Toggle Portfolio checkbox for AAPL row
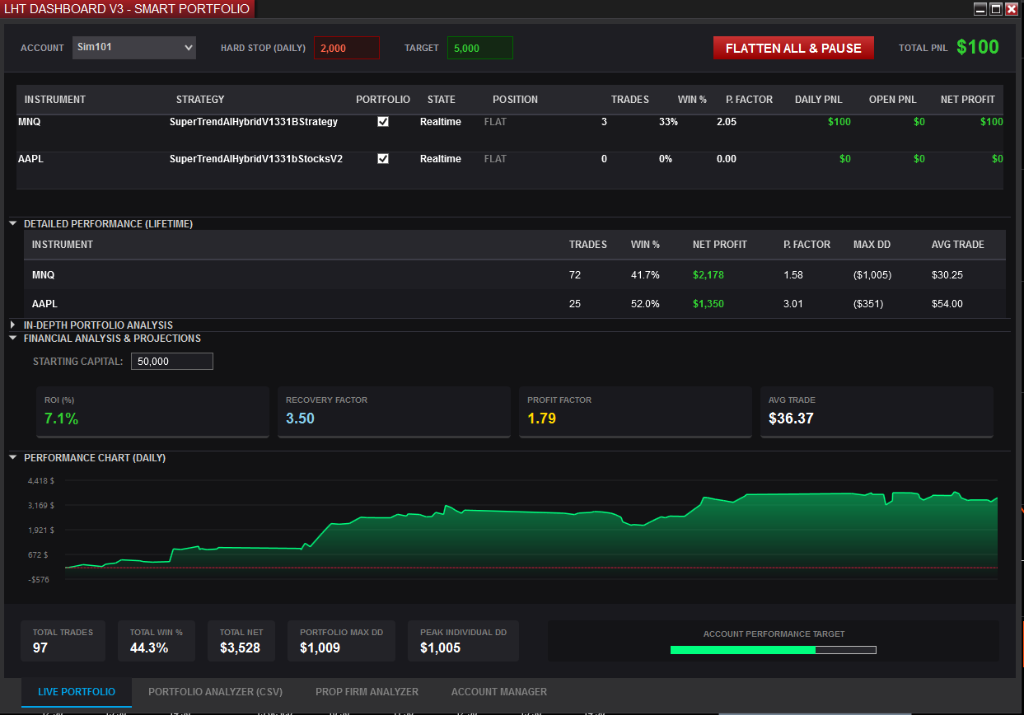Viewport: 1024px width, 715px height. (x=383, y=159)
